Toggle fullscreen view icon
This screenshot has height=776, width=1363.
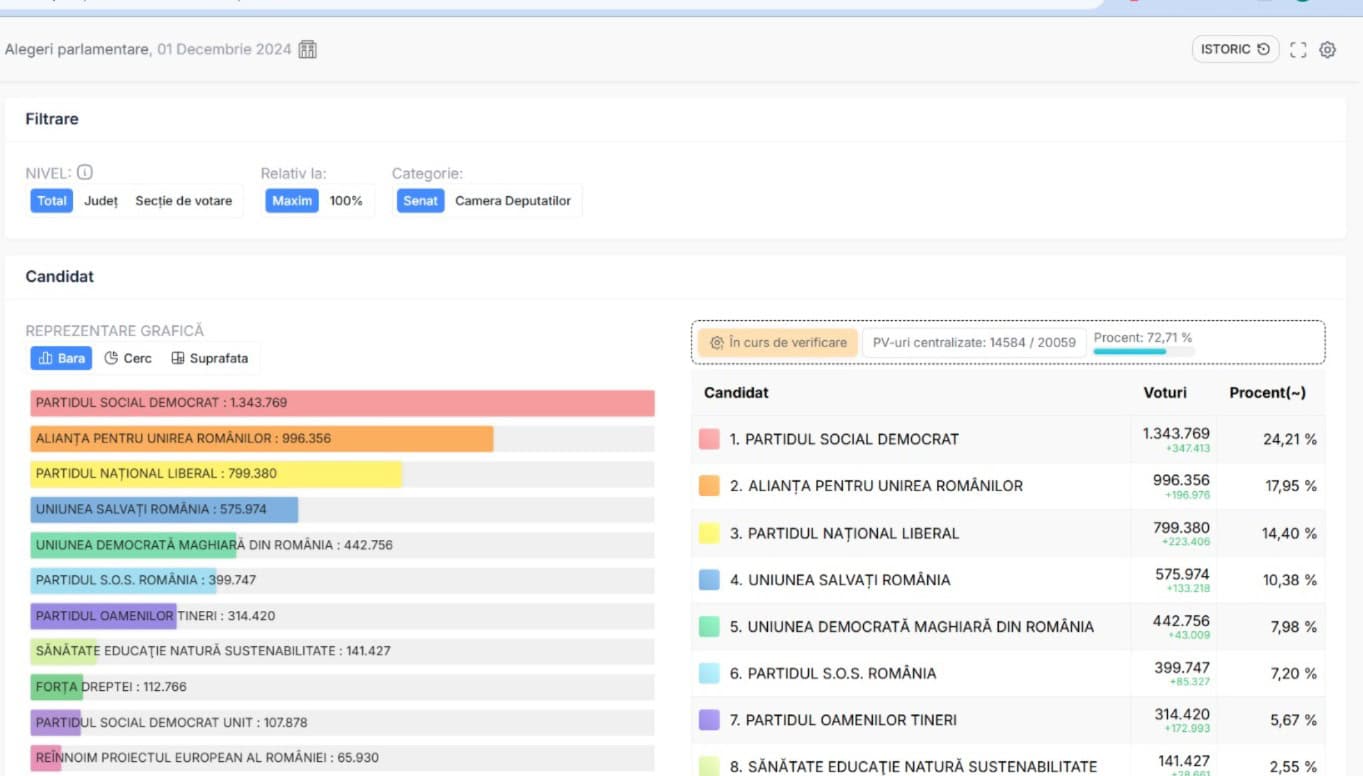[x=1298, y=50]
